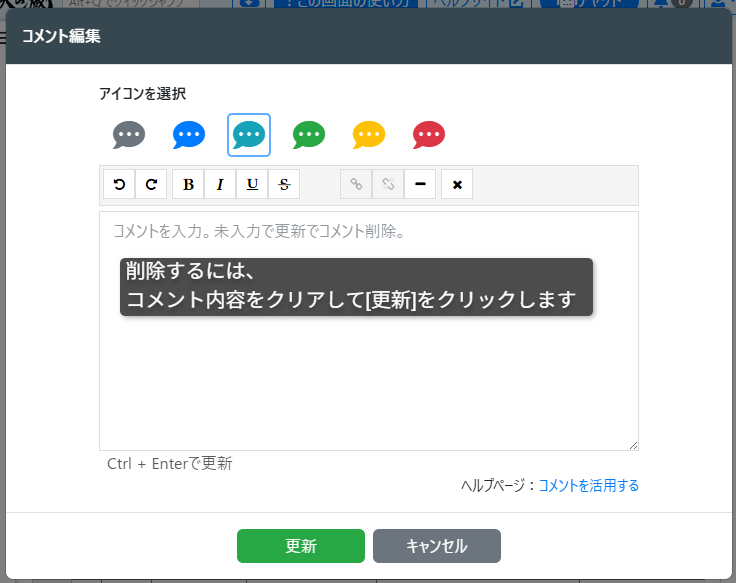Image resolution: width=736 pixels, height=583 pixels.
Task: Select the red comment bubble icon
Action: tap(429, 134)
